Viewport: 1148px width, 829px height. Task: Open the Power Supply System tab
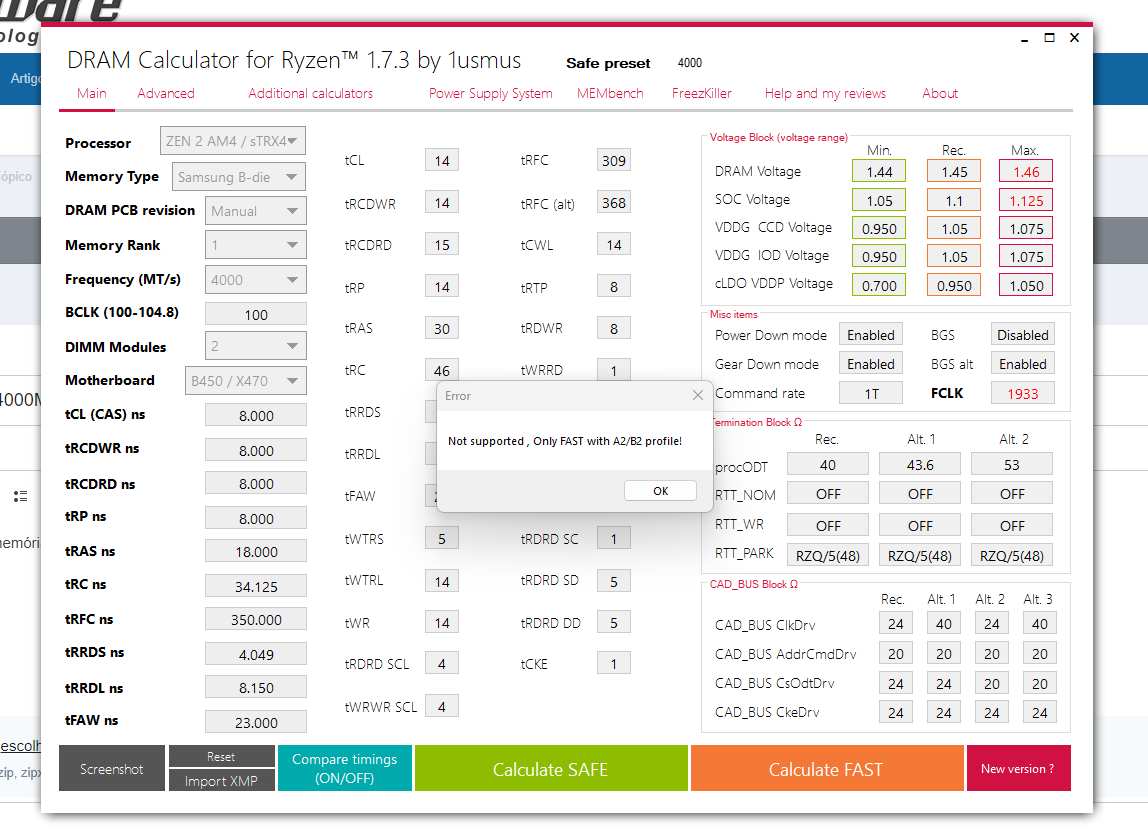point(491,93)
